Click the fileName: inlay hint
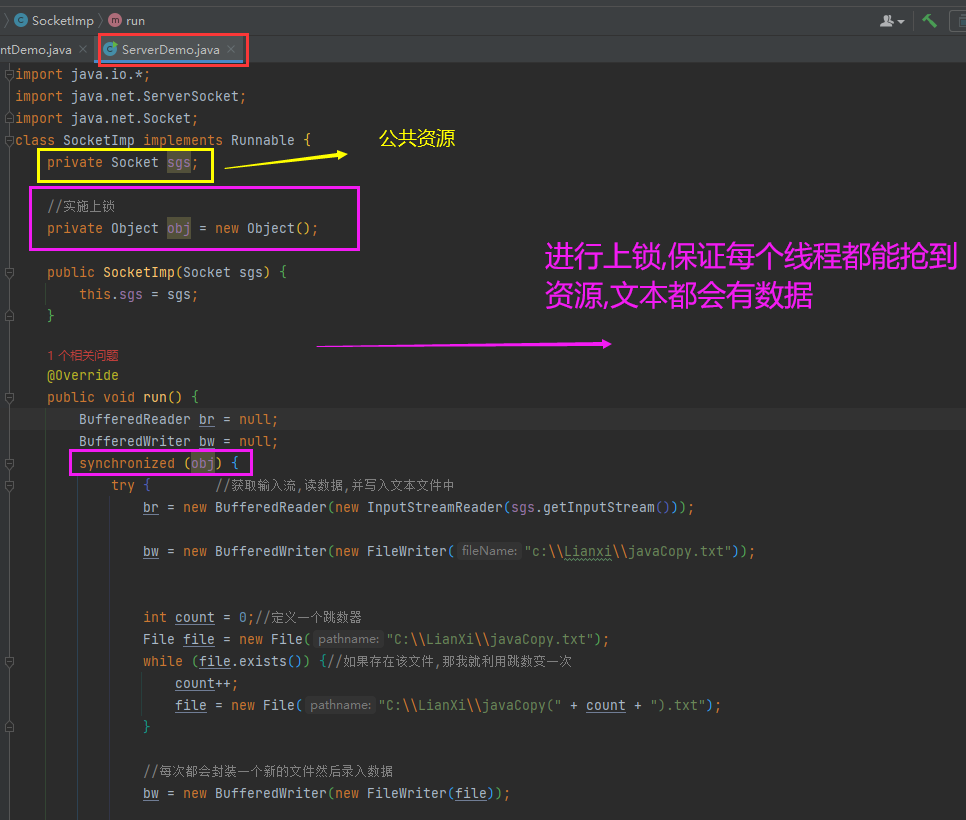This screenshot has height=820, width=966. tap(489, 551)
